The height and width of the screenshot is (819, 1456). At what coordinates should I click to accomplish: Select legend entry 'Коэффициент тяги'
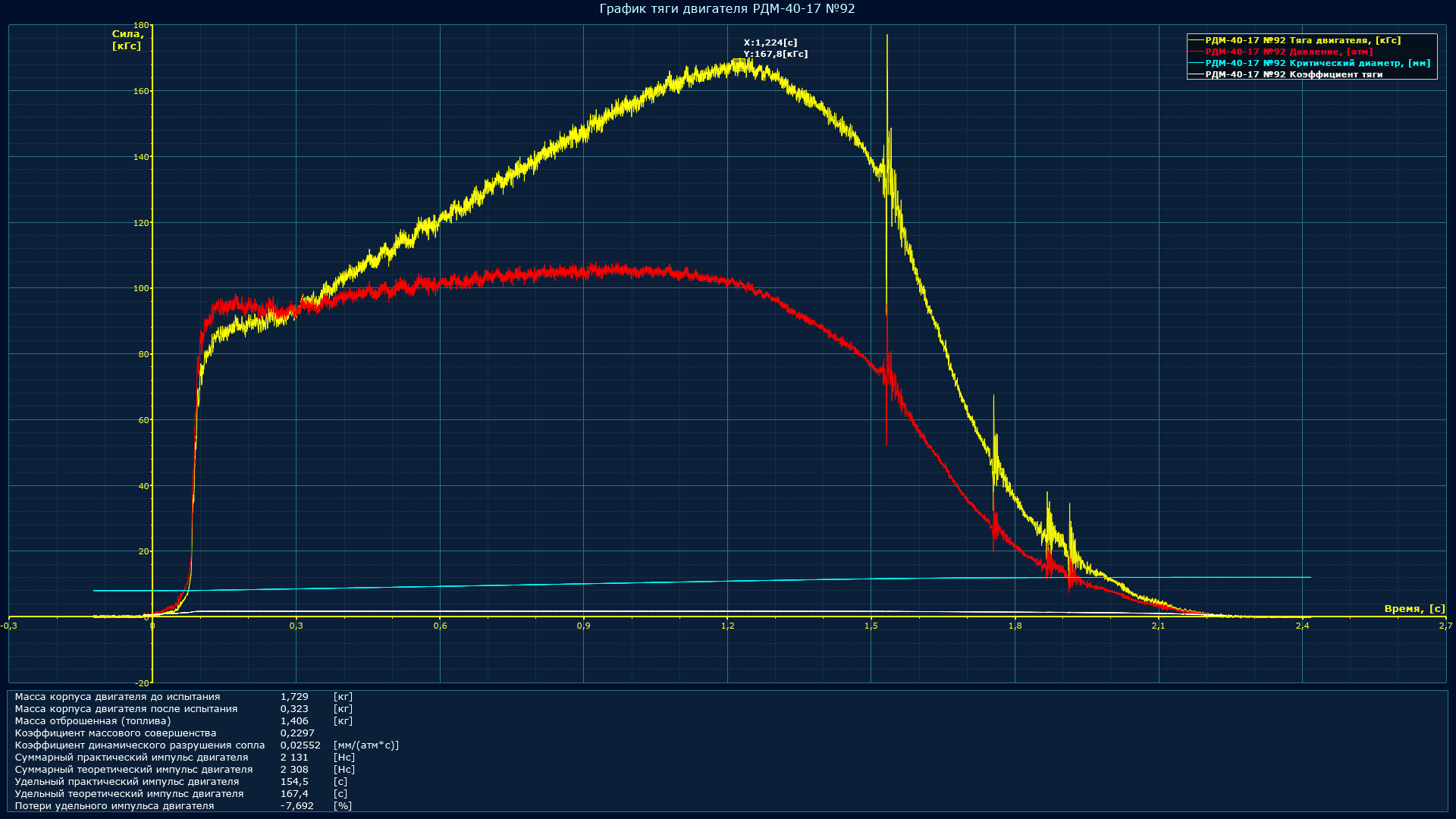click(x=1294, y=74)
